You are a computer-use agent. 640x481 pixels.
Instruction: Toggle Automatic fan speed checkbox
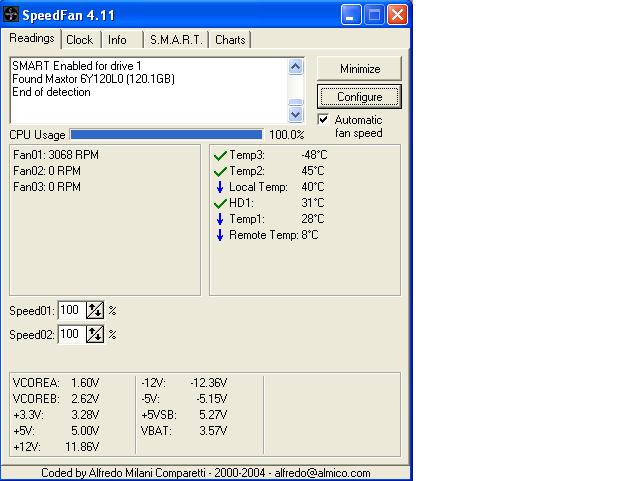(323, 120)
